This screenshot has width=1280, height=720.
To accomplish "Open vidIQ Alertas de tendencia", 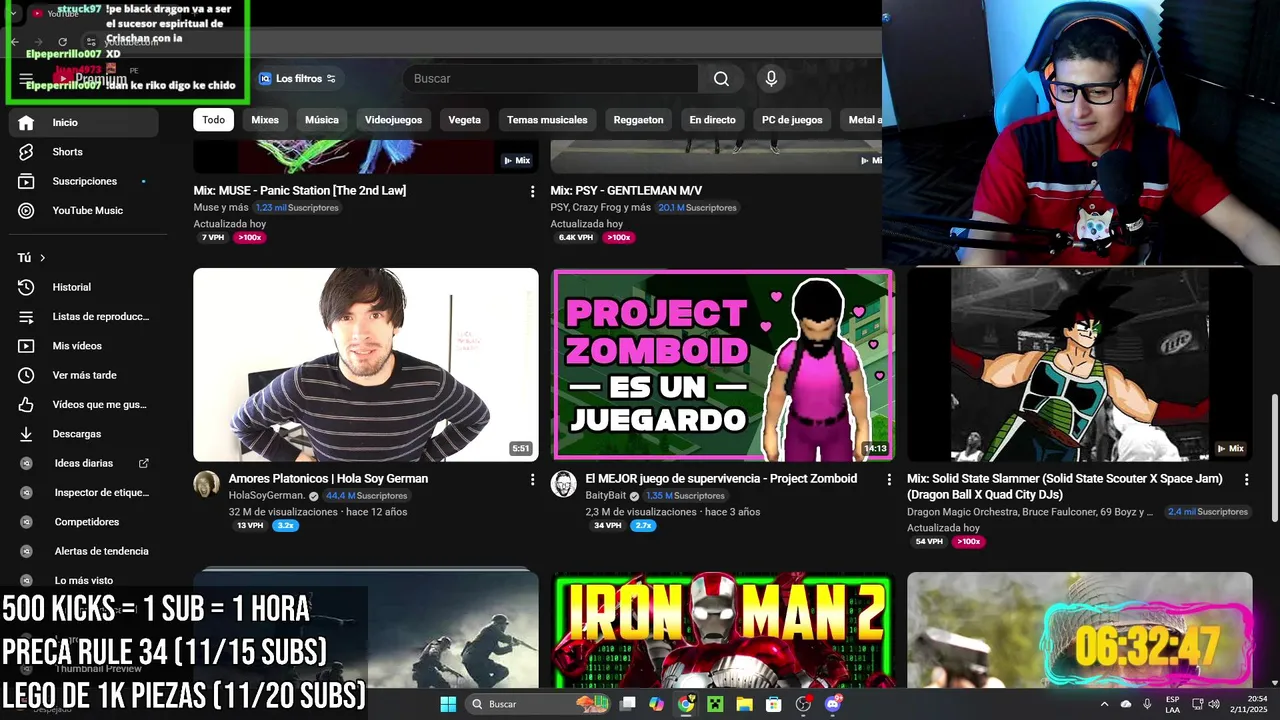I will 83,551.
